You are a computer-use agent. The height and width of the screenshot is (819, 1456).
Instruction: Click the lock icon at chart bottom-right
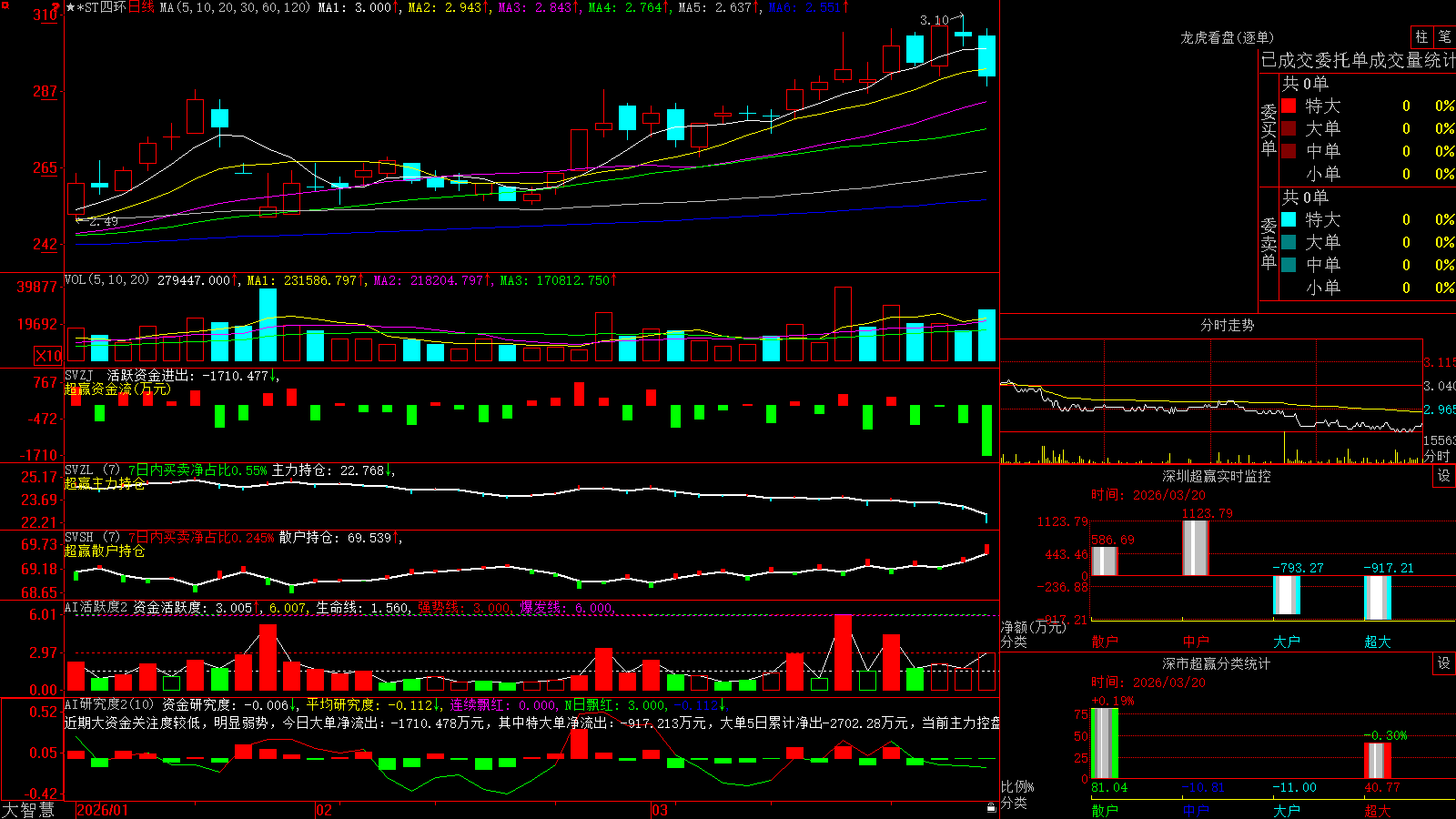(992, 807)
